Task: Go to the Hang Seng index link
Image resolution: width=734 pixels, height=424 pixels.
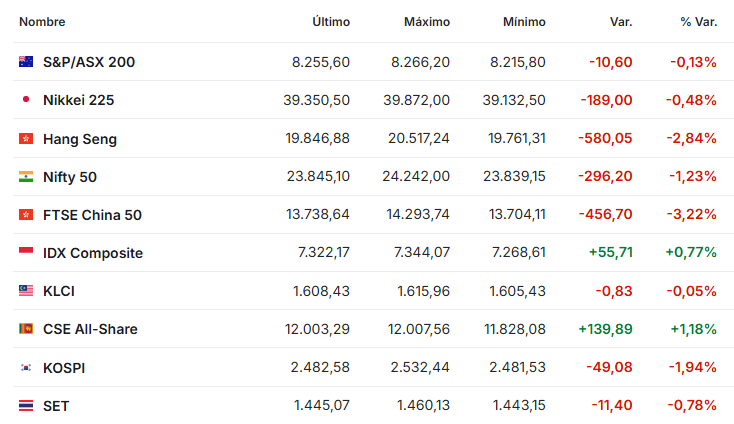Action: click(x=80, y=139)
